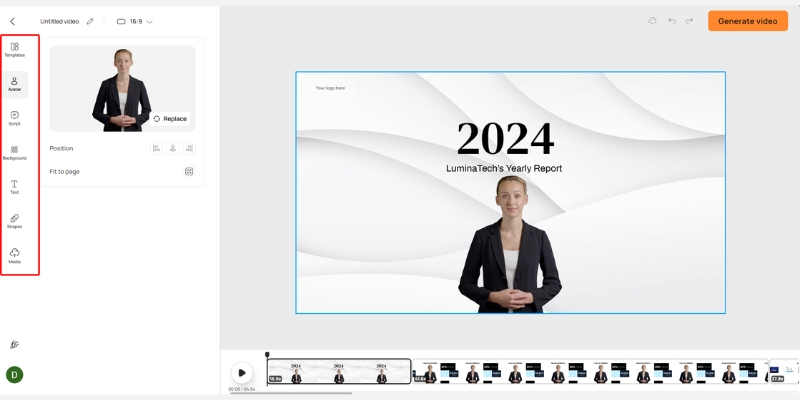Click the 00:00 / 04:54 time display

(242, 389)
